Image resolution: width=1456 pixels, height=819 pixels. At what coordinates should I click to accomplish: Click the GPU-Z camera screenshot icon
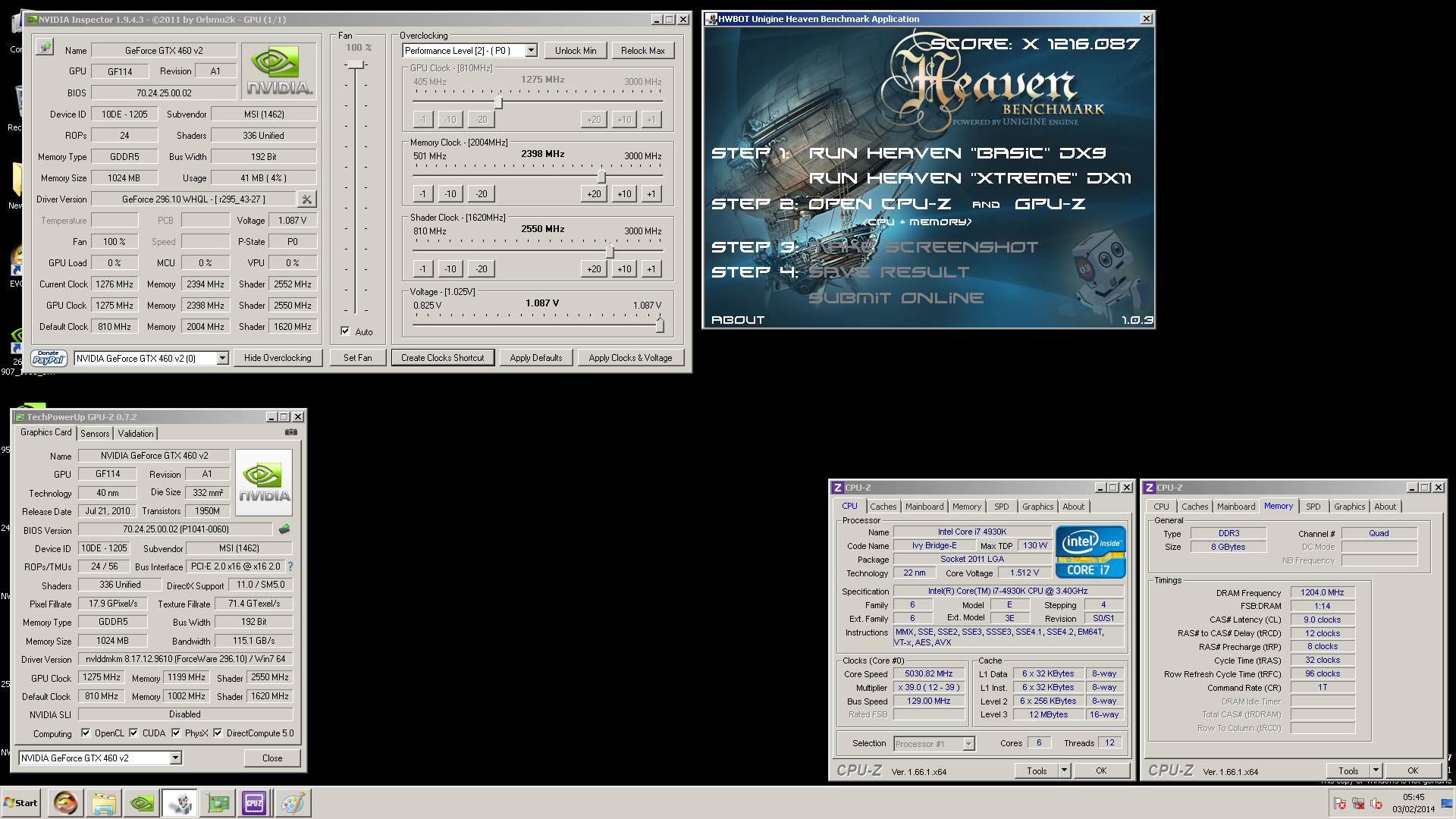click(x=291, y=432)
